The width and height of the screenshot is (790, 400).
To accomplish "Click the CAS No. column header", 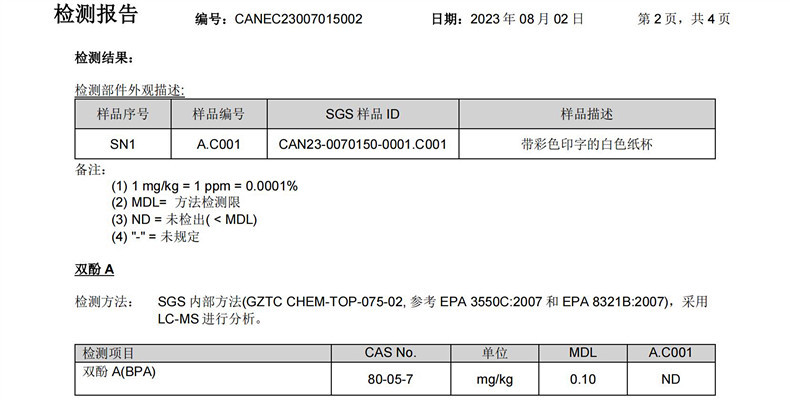I will tap(390, 353).
